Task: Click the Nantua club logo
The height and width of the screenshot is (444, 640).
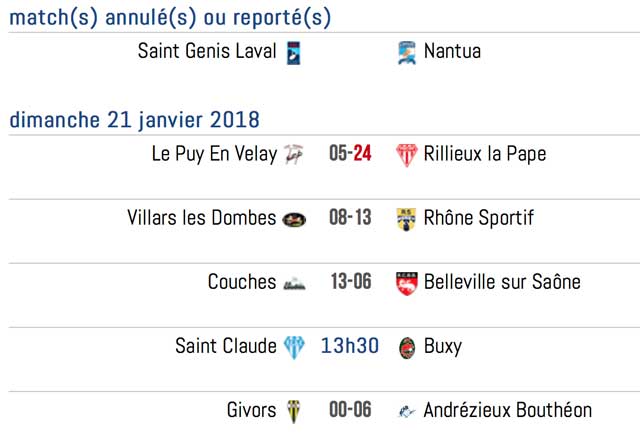Action: point(406,52)
